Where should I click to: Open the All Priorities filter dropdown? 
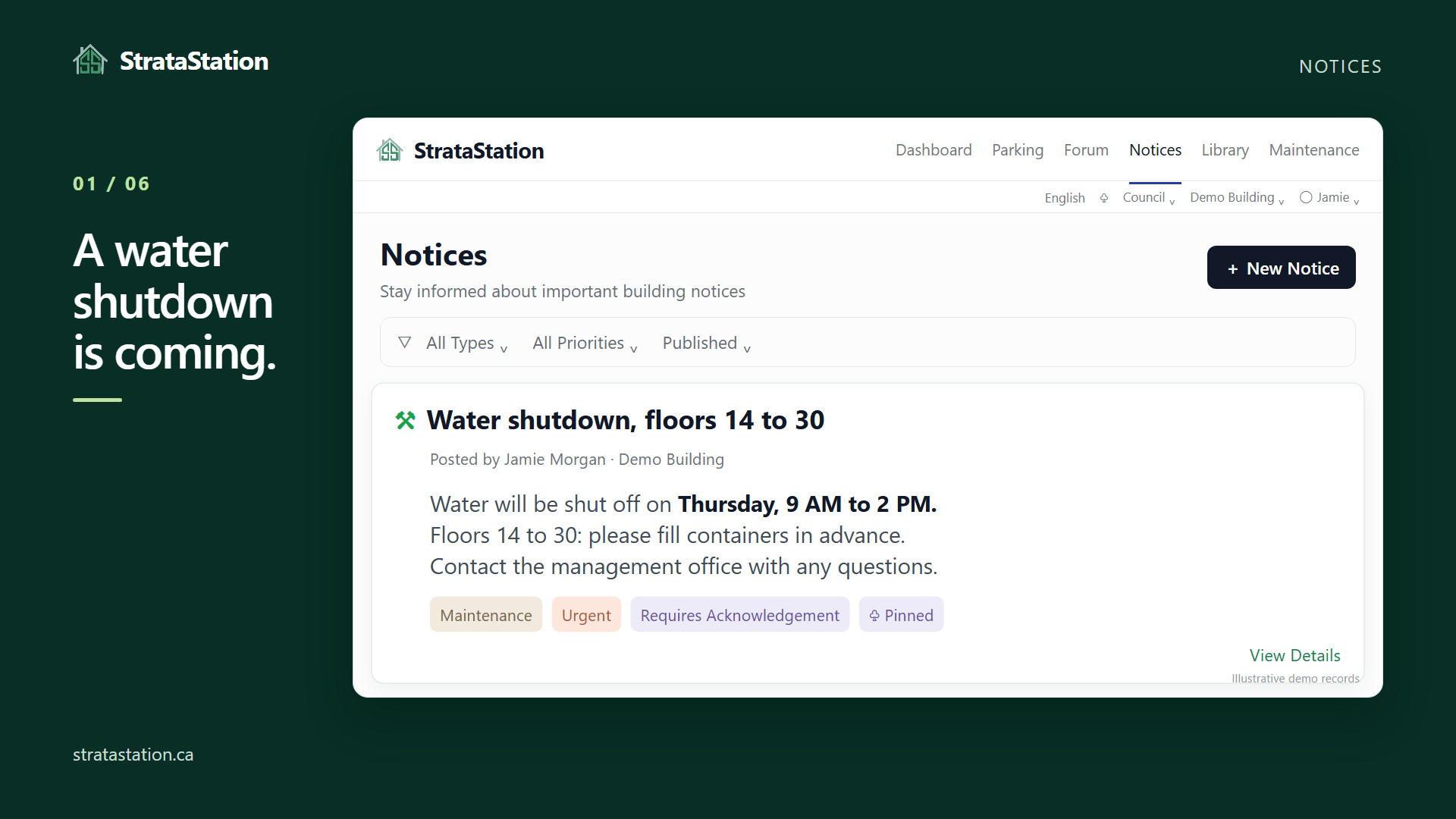pyautogui.click(x=585, y=344)
